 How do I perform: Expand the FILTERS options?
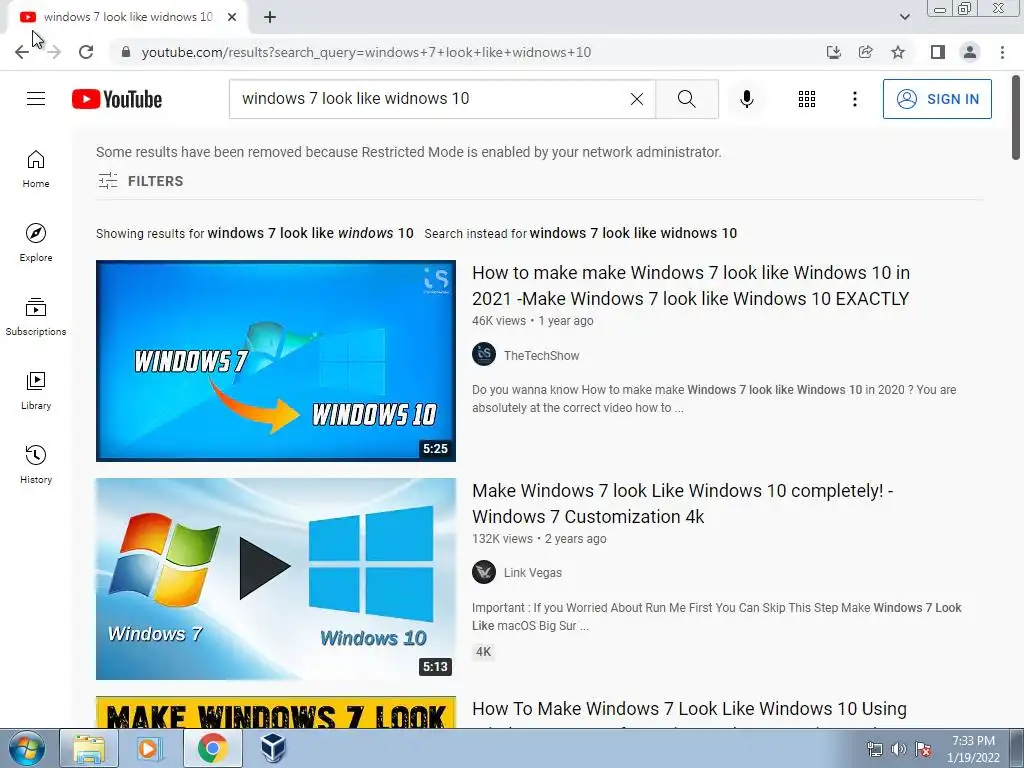pos(140,181)
